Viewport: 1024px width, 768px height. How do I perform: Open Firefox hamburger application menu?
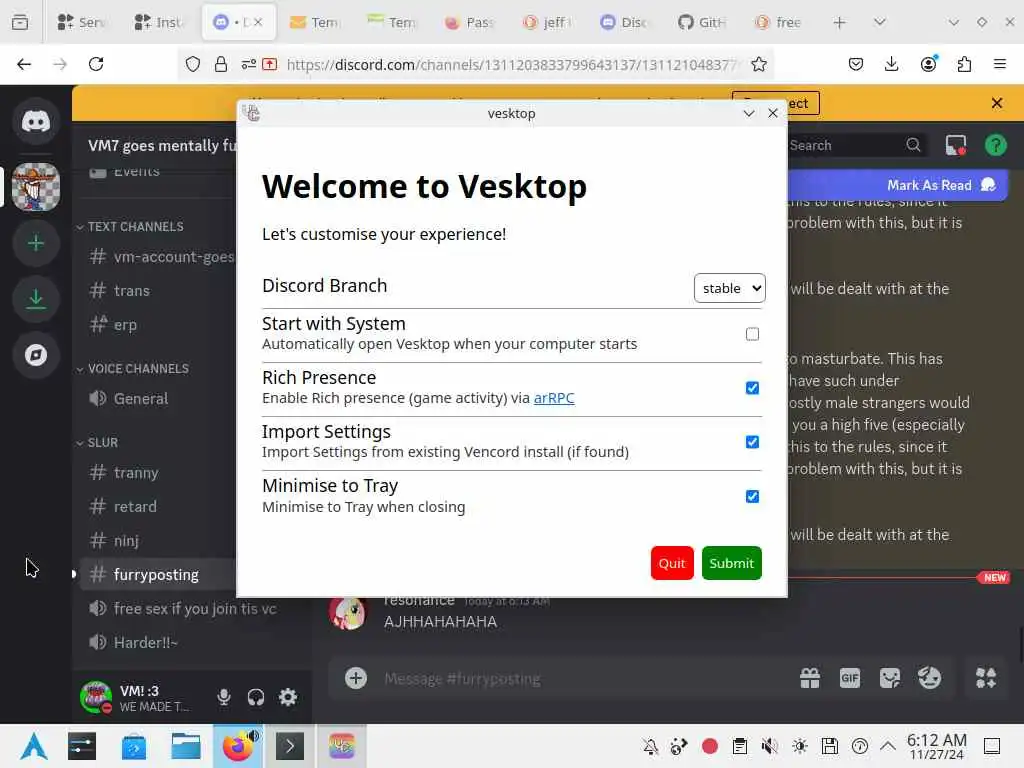[999, 64]
